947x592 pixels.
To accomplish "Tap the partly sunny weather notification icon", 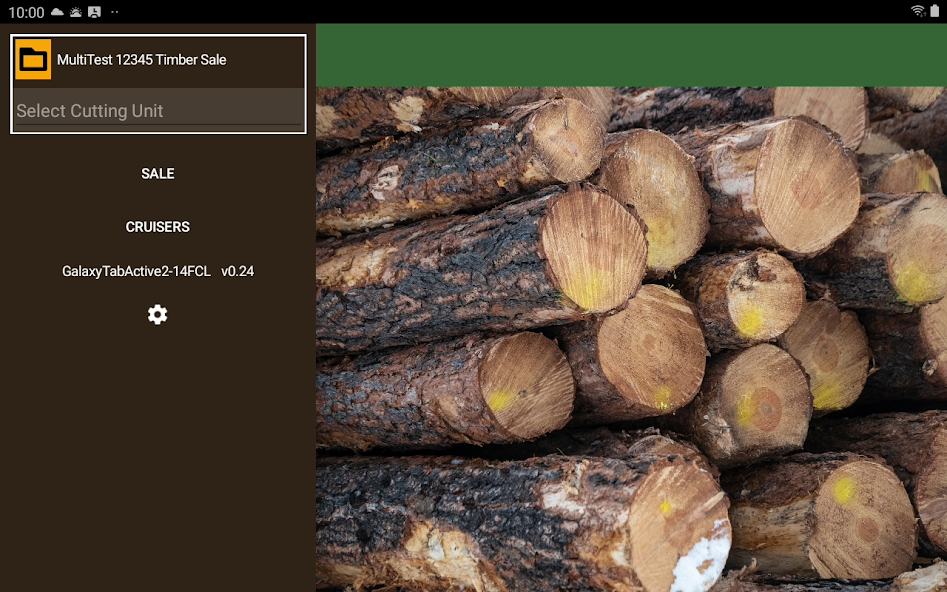I will tap(75, 12).
